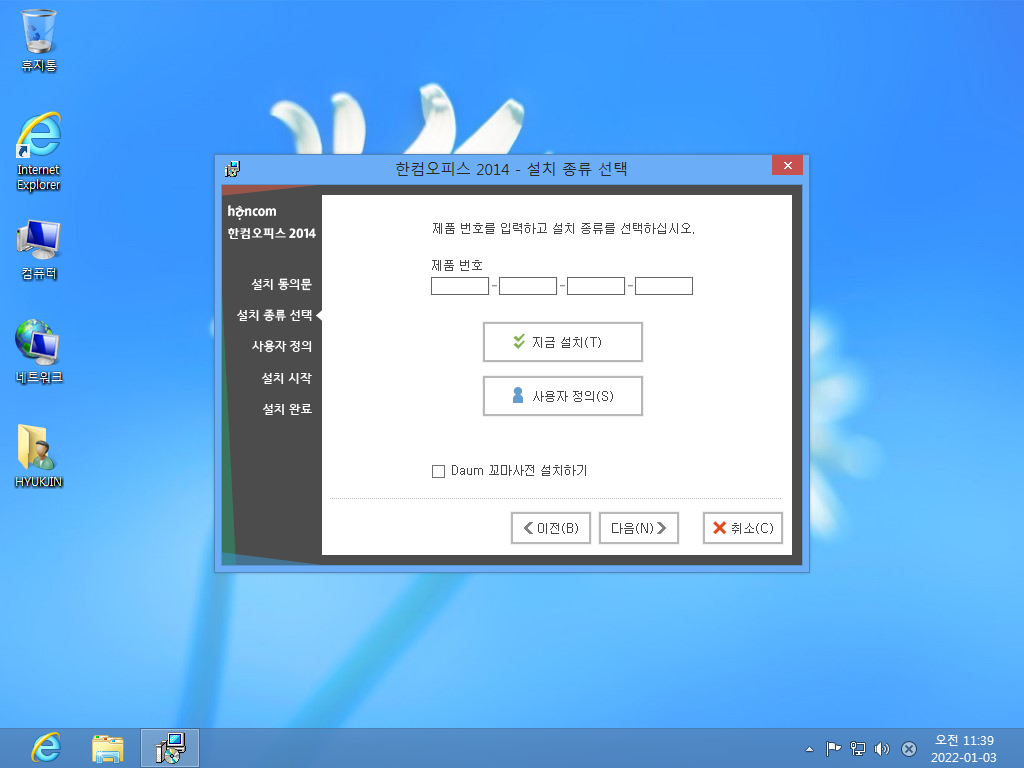
Task: Close the 한컴오피스 2014 installer window
Action: (x=787, y=165)
